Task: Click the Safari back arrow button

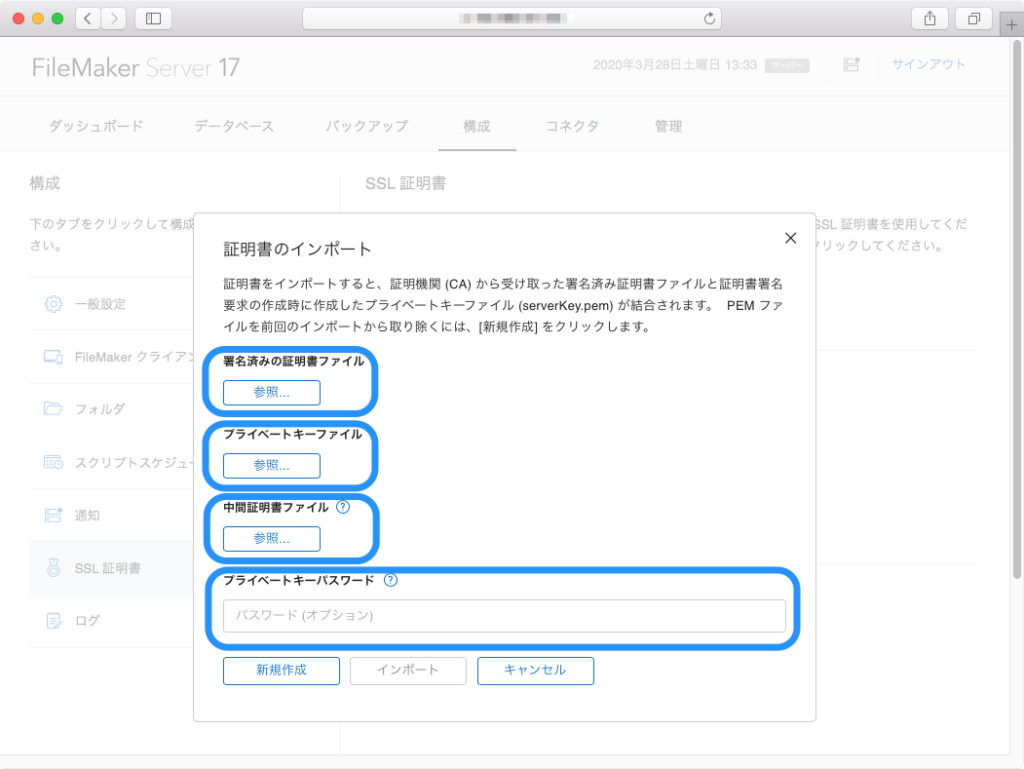Action: 88,18
